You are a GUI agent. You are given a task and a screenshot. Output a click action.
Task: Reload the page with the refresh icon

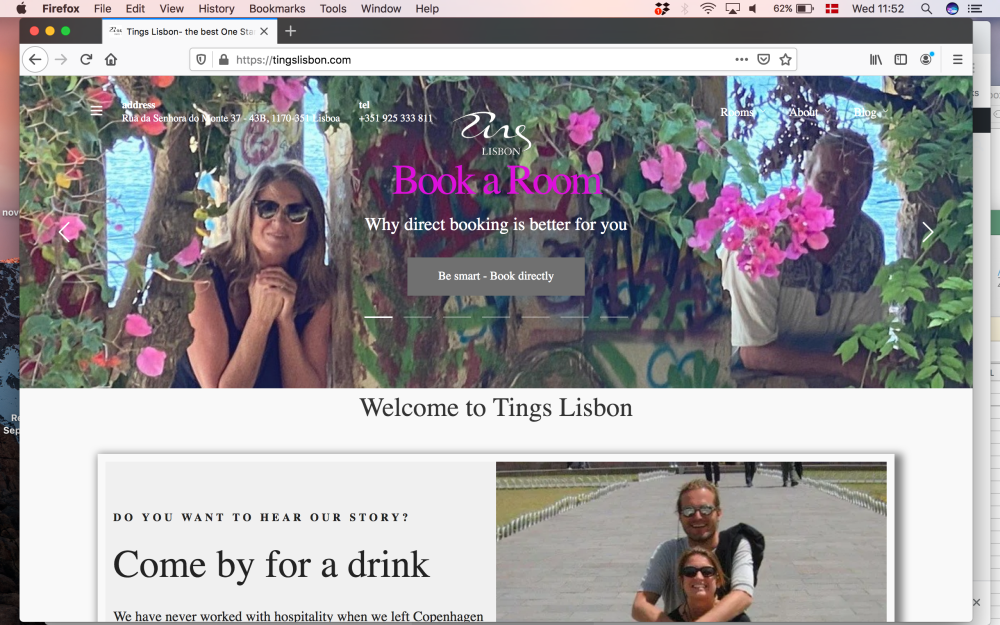(86, 59)
